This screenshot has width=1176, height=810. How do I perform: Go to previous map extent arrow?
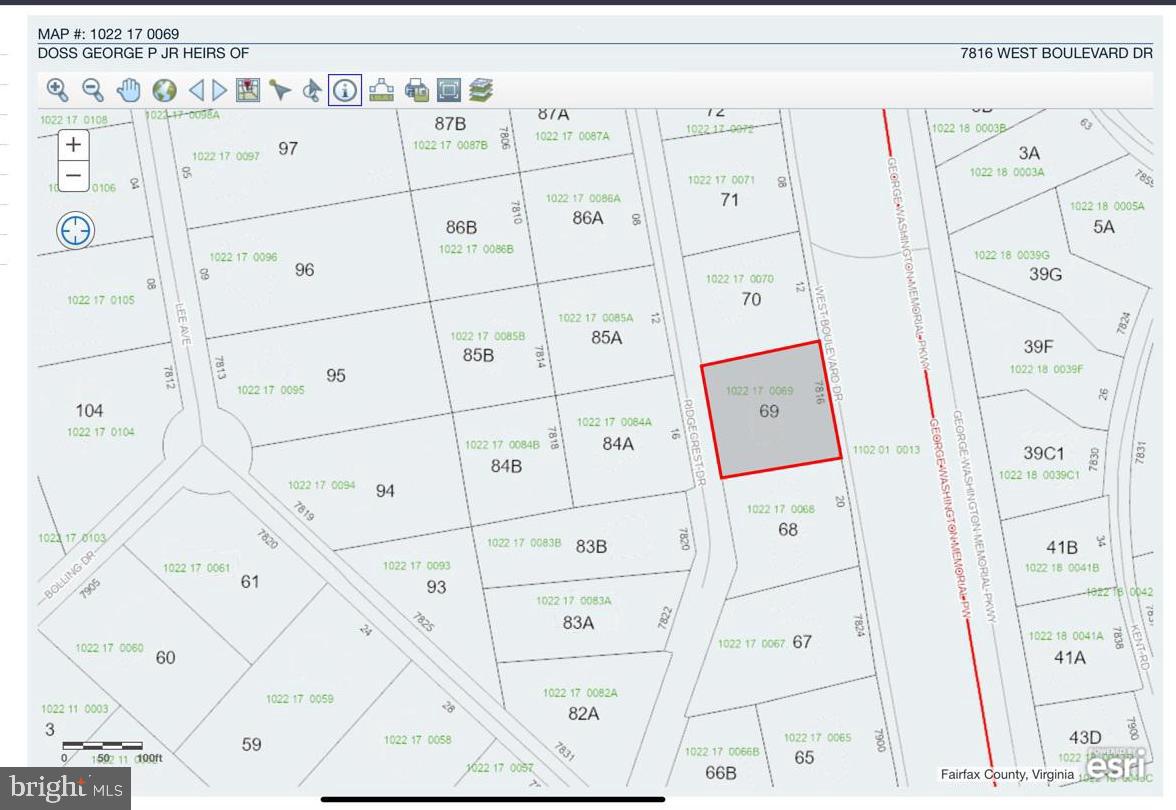pos(197,91)
